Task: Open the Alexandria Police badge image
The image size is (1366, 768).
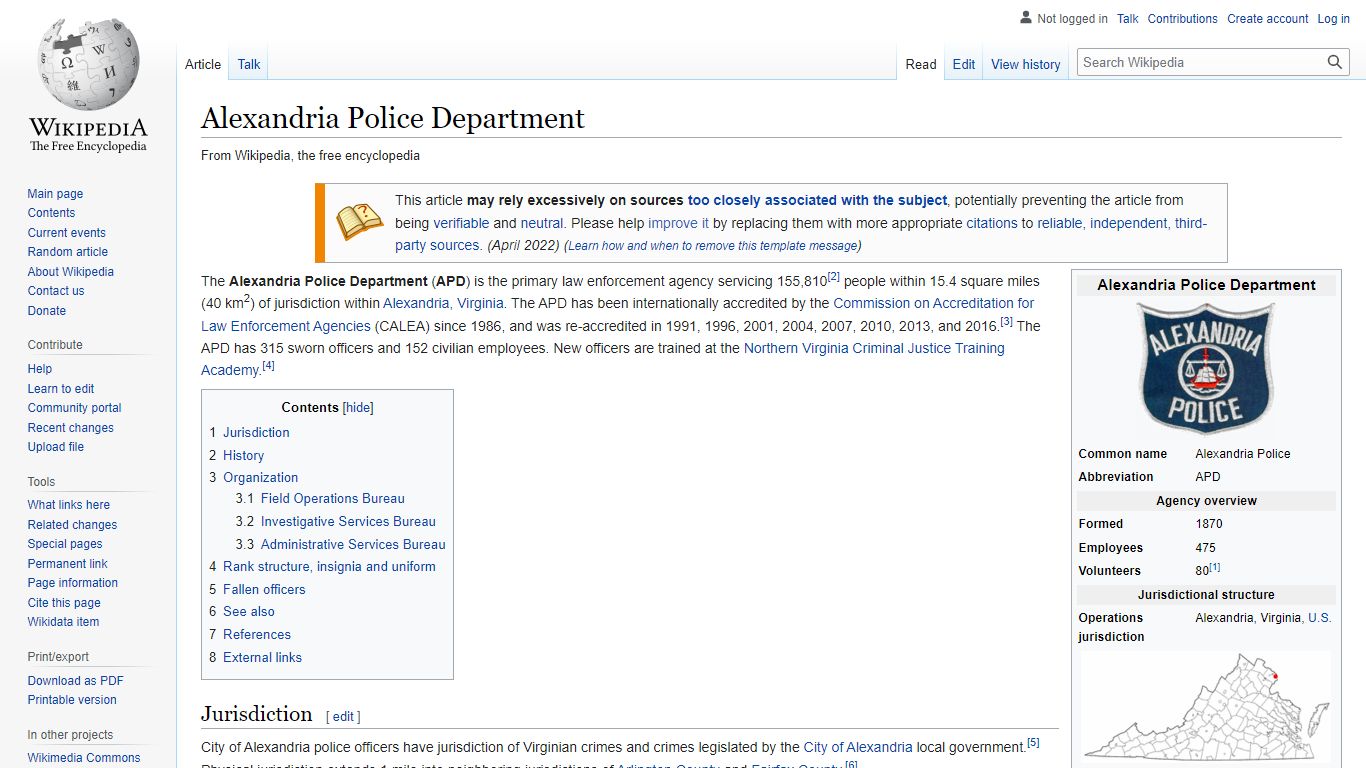Action: coord(1206,368)
